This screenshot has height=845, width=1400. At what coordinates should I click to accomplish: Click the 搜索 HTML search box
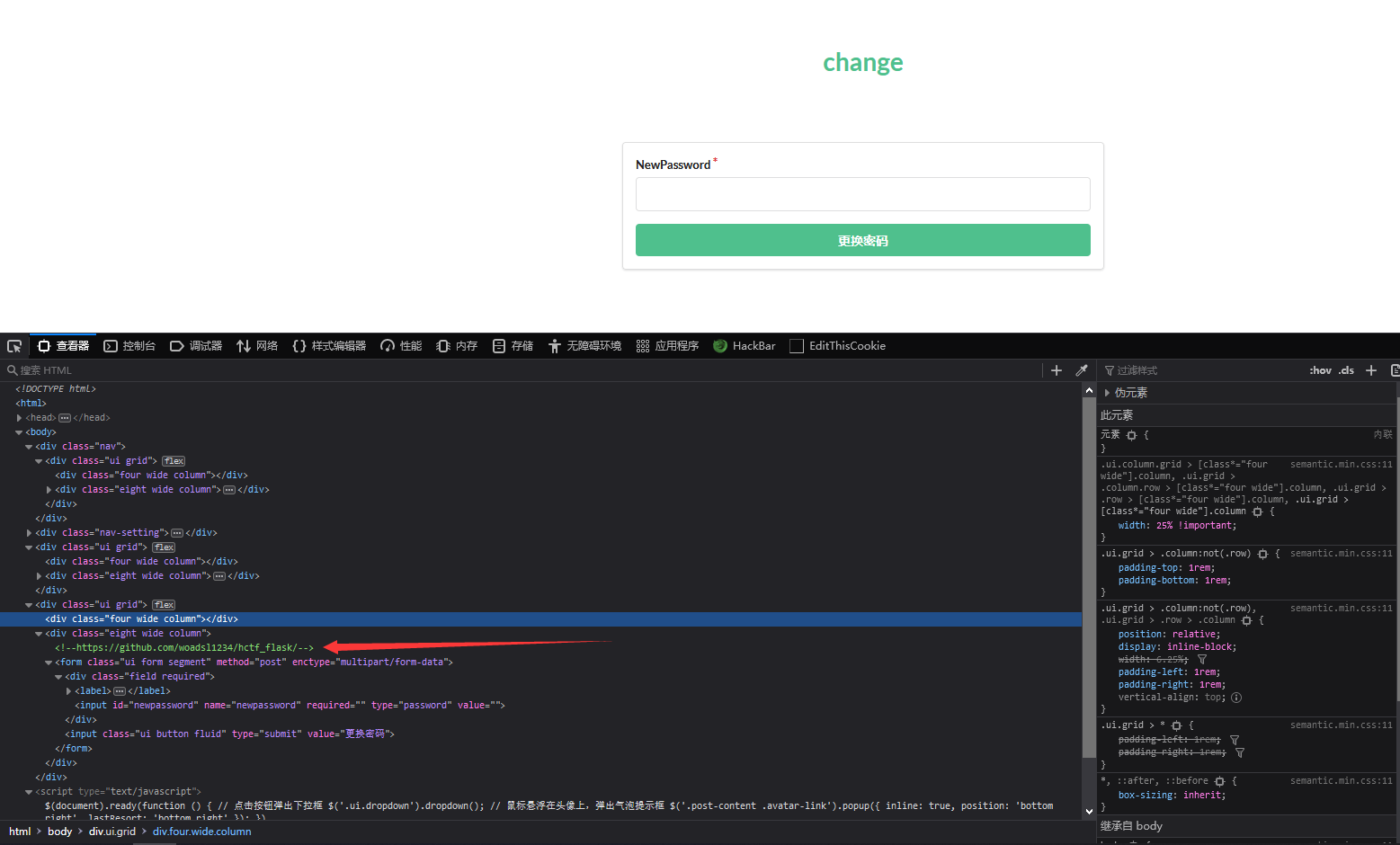click(522, 370)
